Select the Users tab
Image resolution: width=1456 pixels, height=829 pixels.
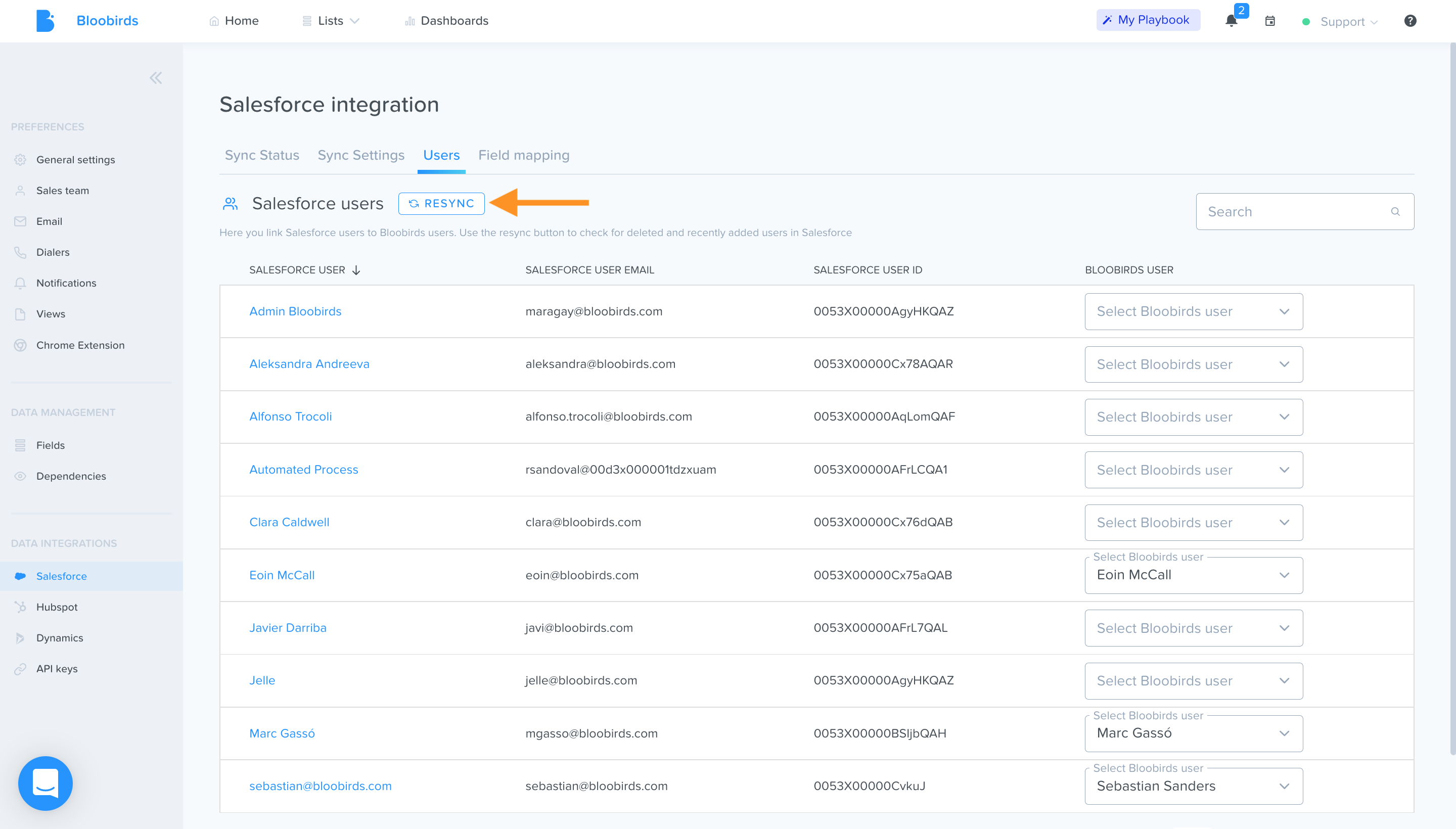coord(441,155)
